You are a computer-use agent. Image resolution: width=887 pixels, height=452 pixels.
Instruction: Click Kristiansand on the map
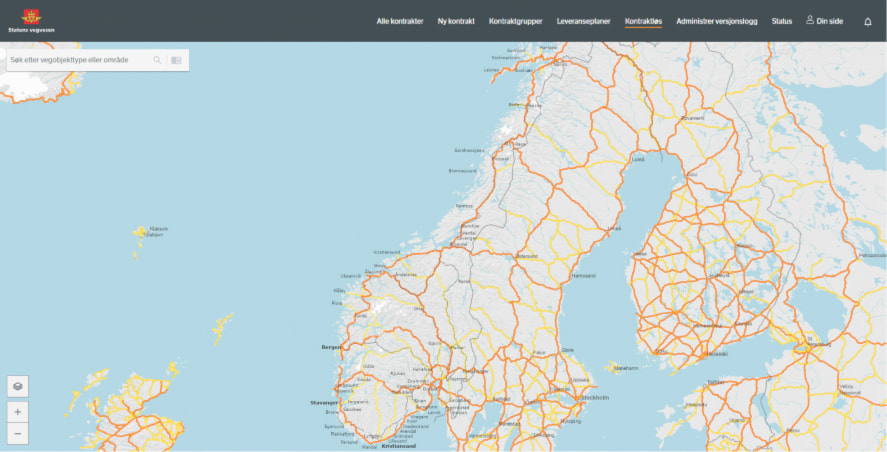tap(398, 446)
